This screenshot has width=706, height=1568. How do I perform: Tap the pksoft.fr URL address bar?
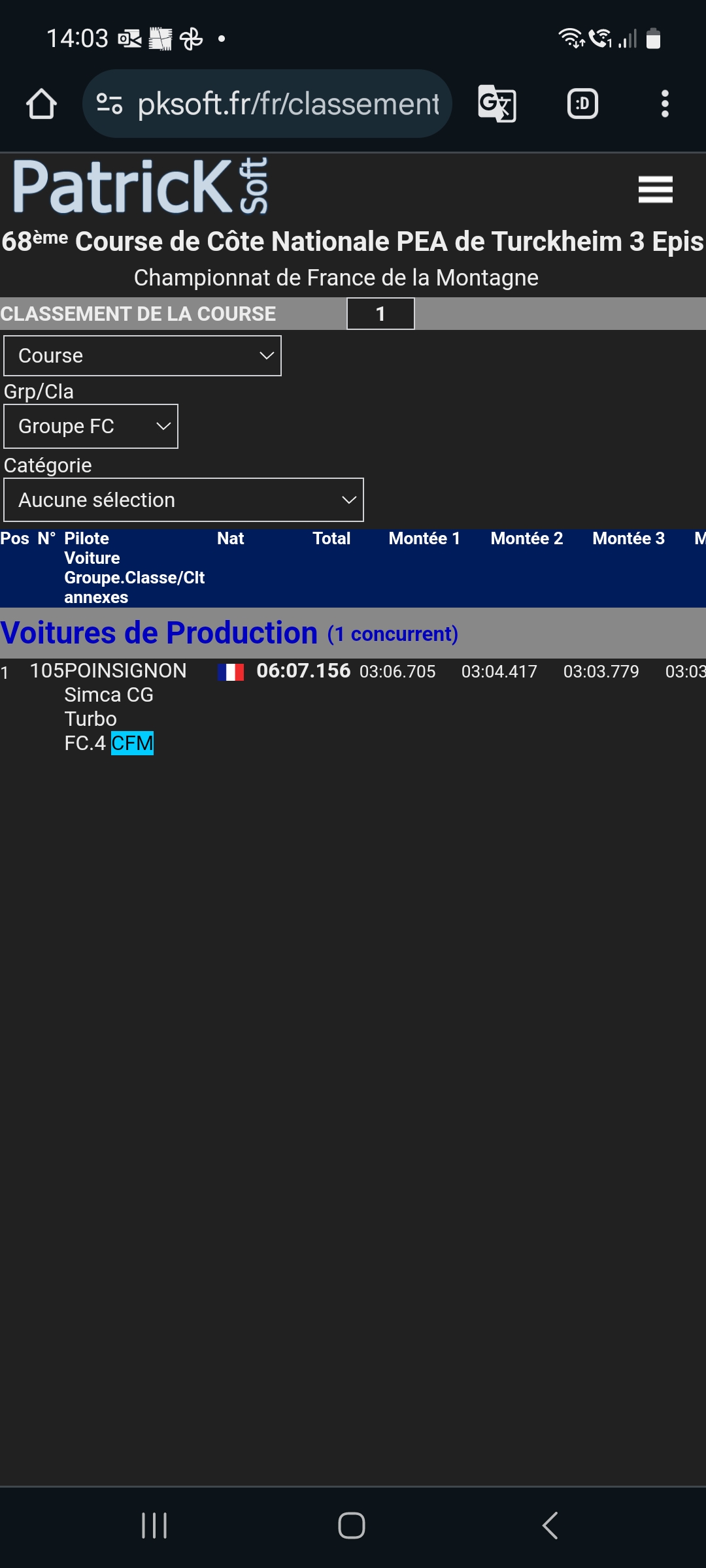coord(288,104)
